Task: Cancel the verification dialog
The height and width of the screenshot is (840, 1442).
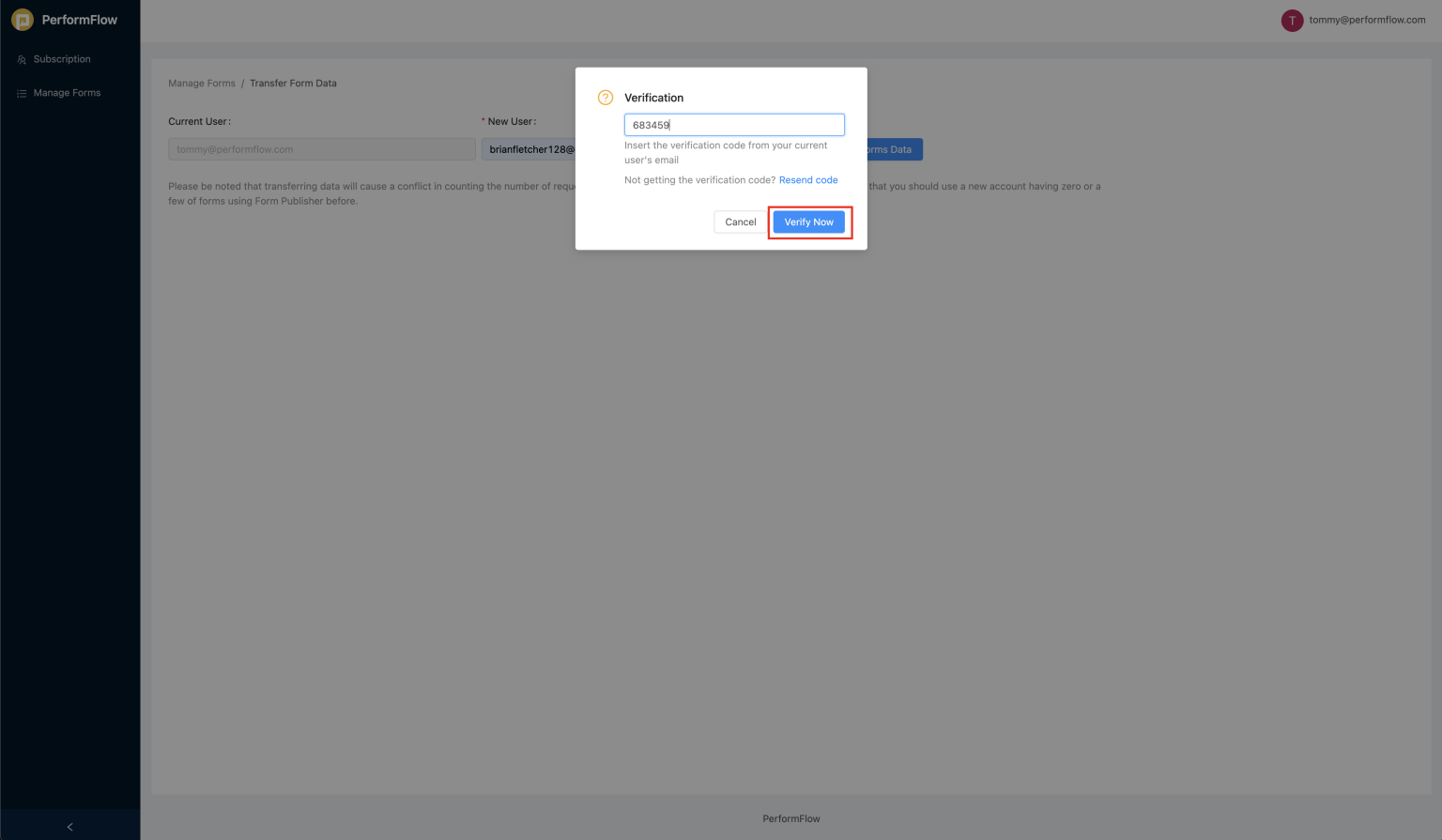Action: point(740,221)
